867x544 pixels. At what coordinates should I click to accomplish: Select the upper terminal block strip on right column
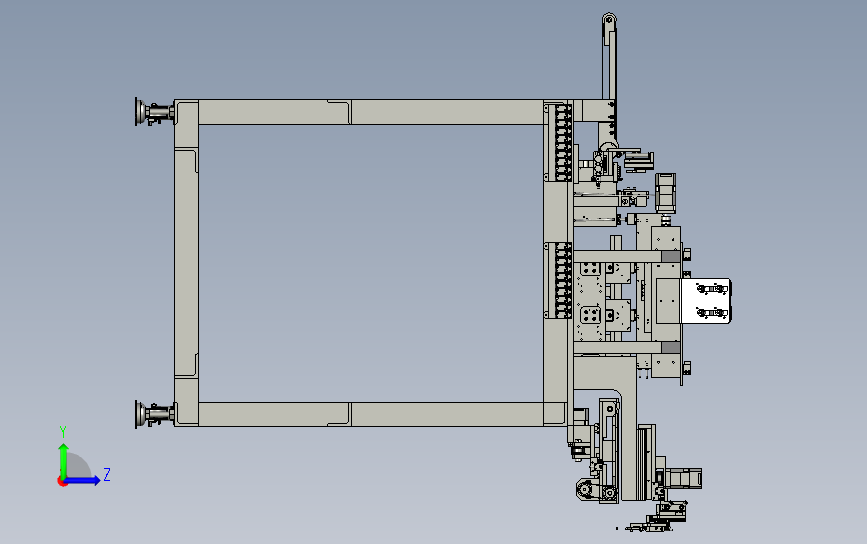point(558,142)
